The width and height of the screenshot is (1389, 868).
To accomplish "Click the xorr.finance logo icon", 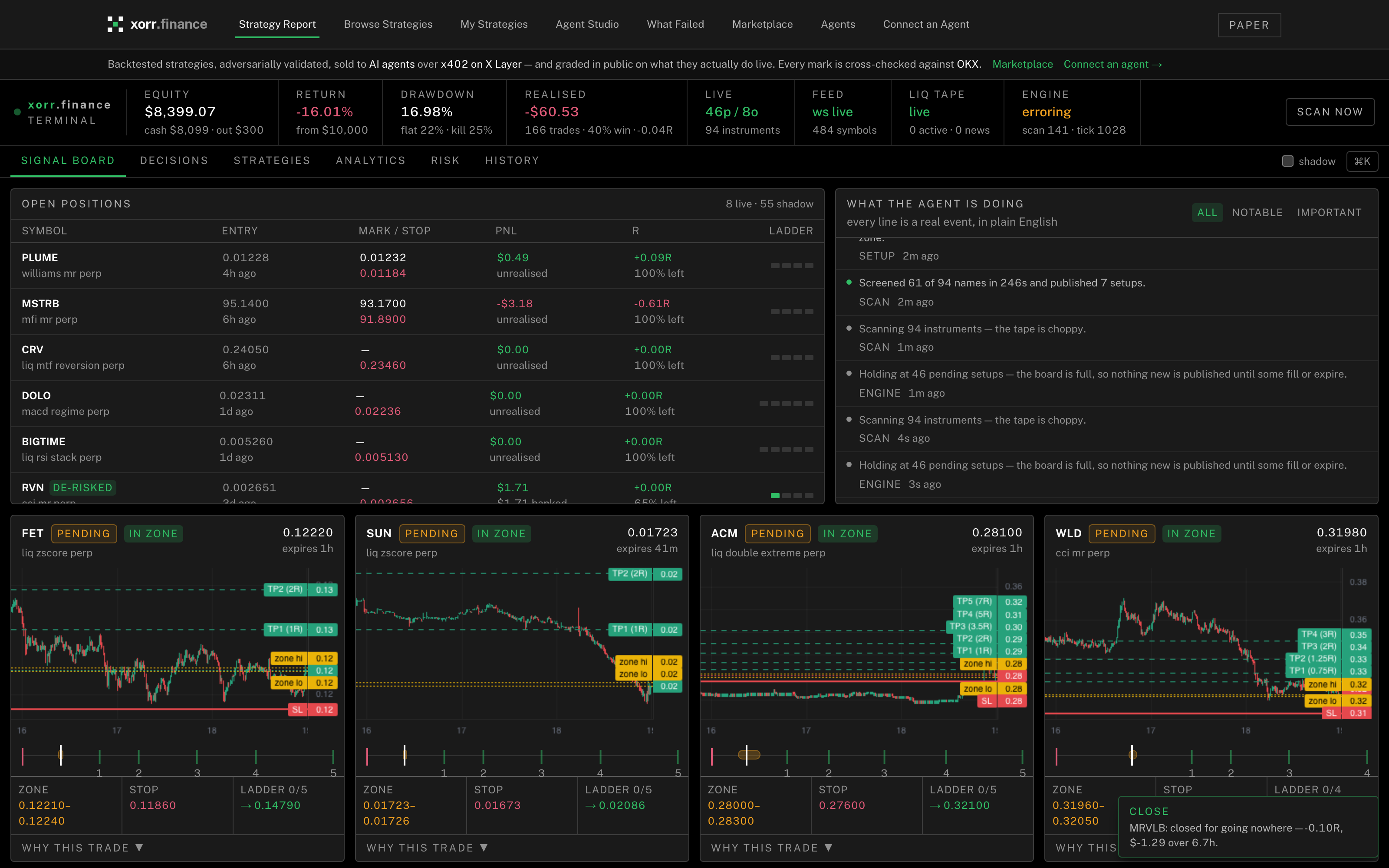I will (x=115, y=24).
